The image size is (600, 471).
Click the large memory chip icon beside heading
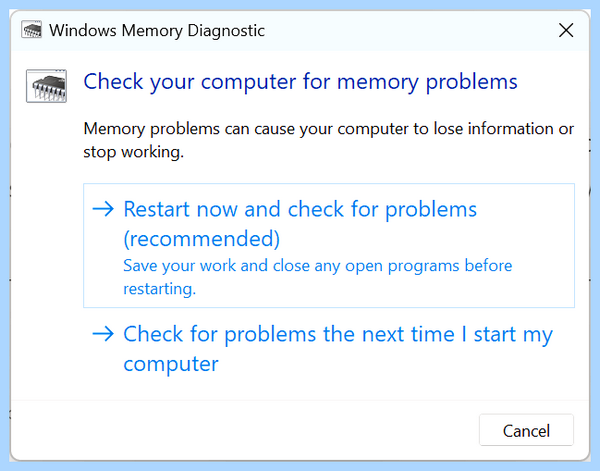coord(46,86)
